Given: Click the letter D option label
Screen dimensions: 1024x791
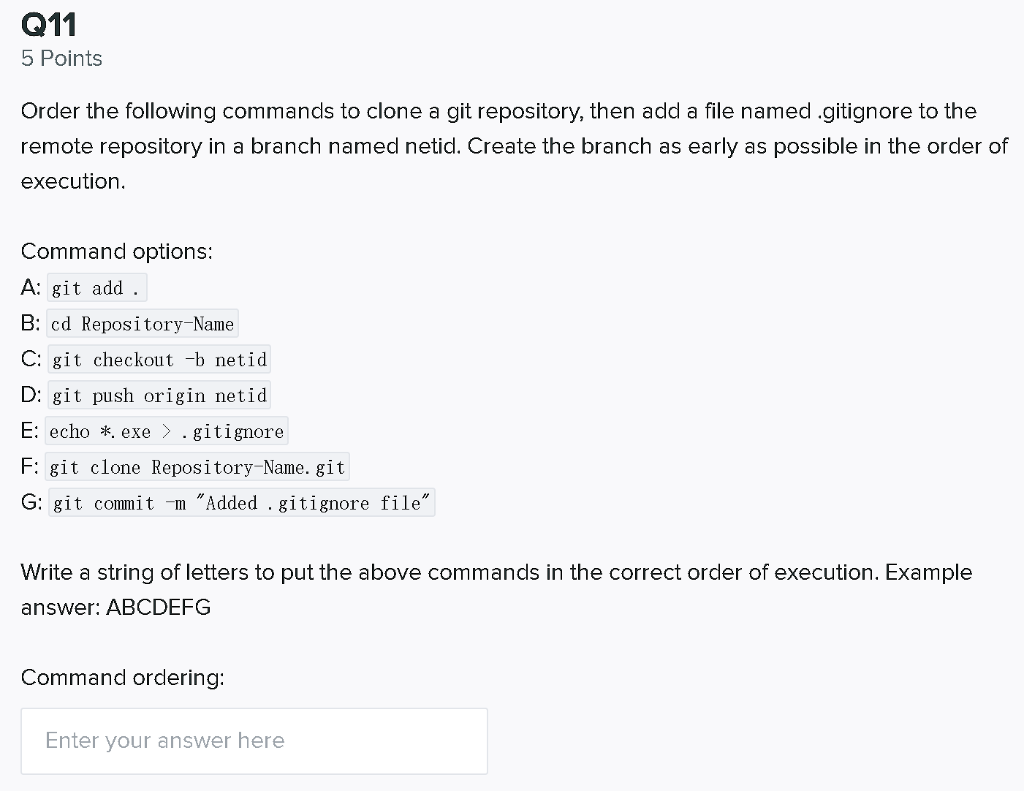Looking at the screenshot, I should point(29,396).
